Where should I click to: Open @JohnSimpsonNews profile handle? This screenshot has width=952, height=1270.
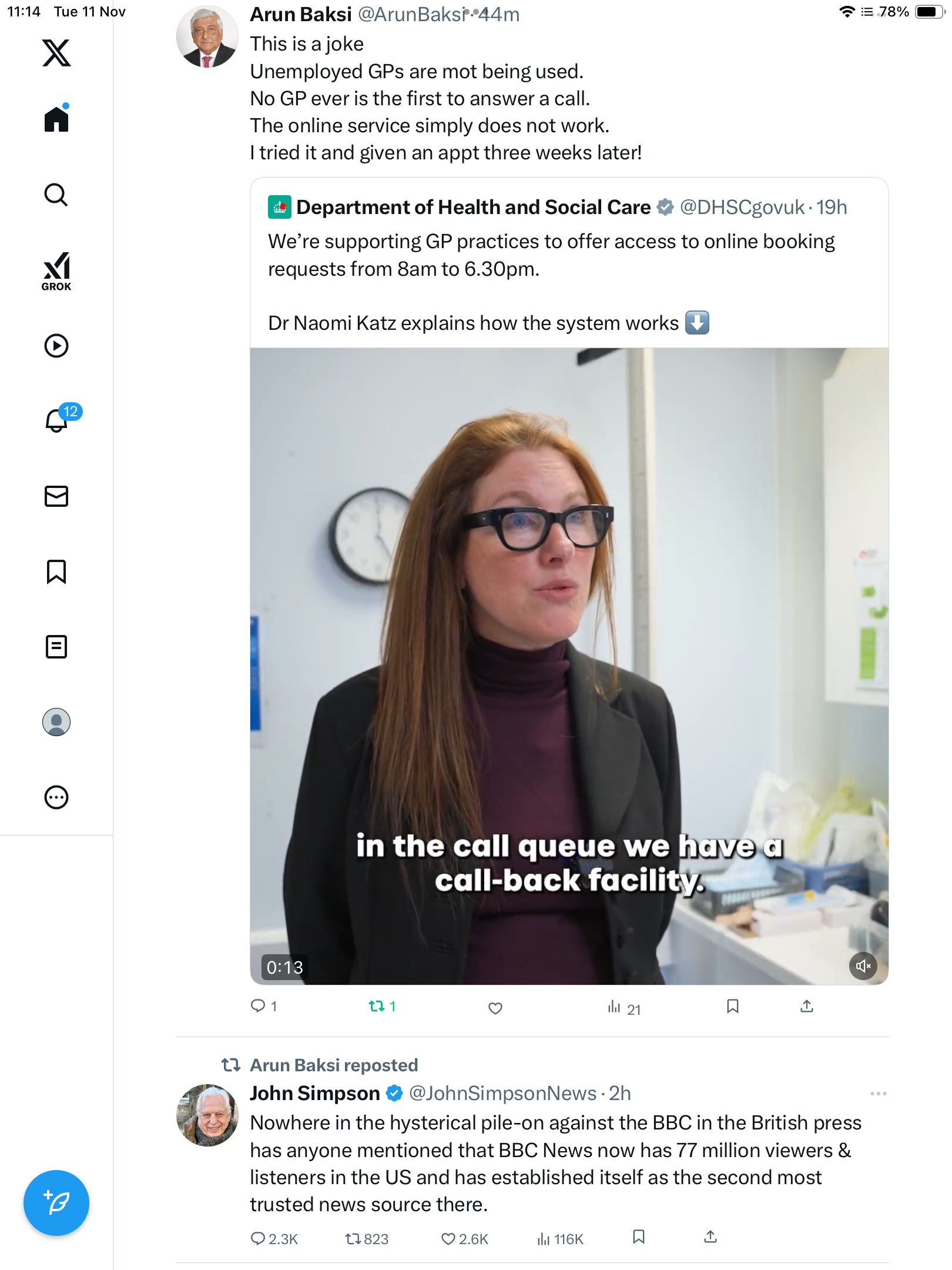[x=502, y=1094]
